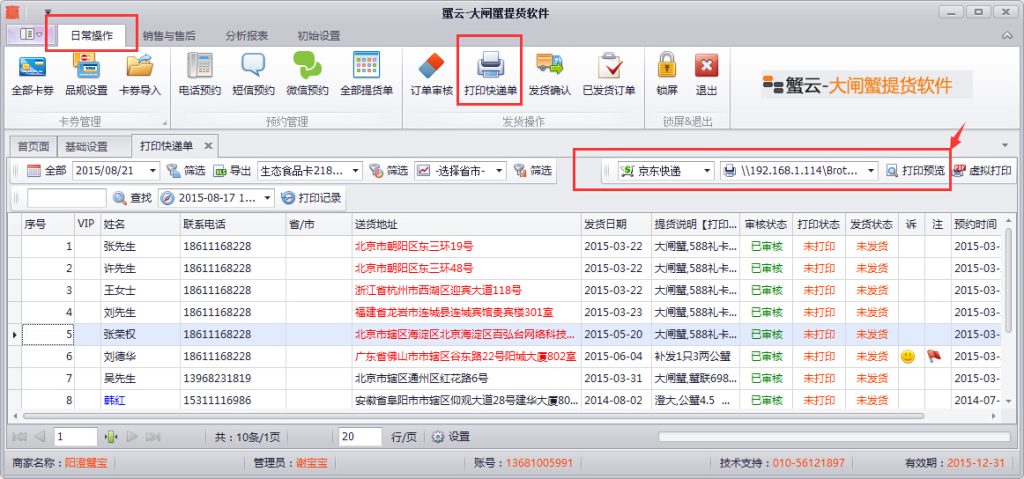Collapse the ribbon chevron

coord(1008,36)
